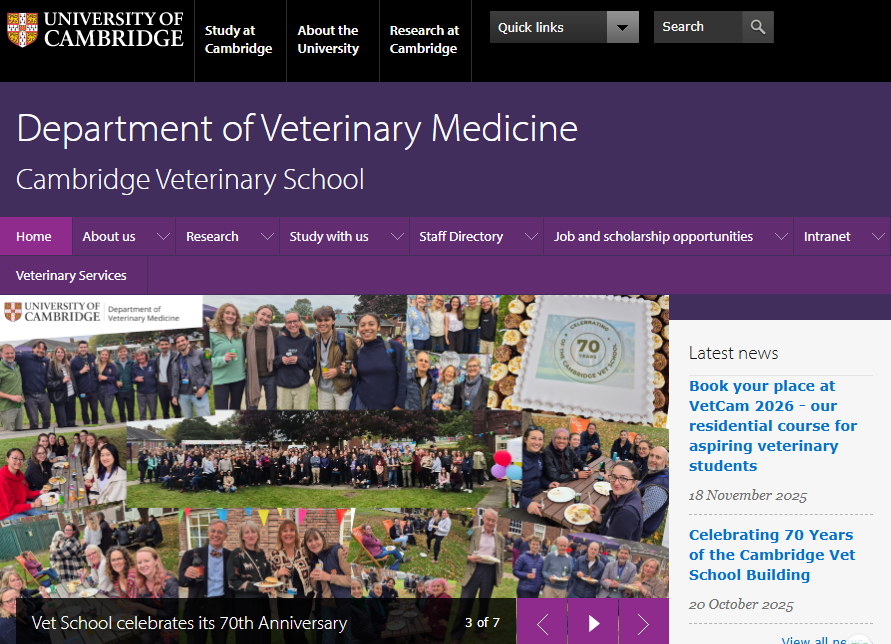Open the Quick links dropdown arrow
Screen dimensions: 891x644
tap(623, 27)
